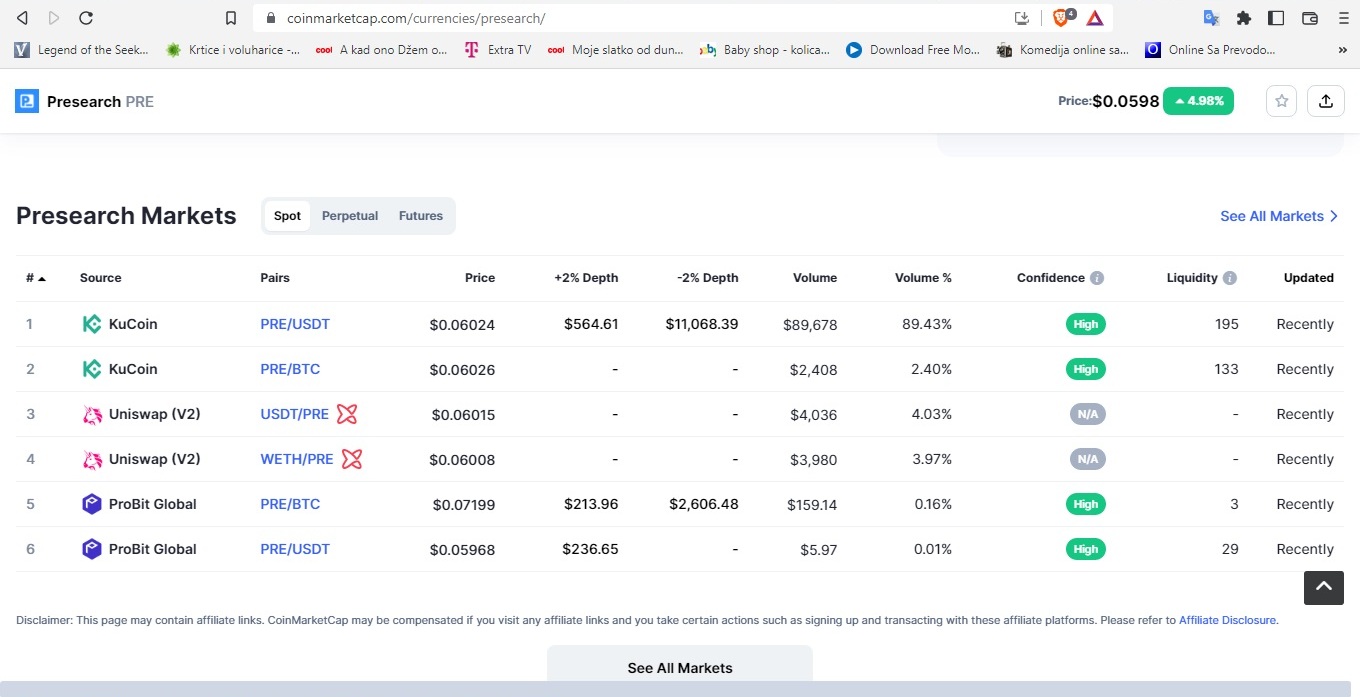1360x697 pixels.
Task: Click the Uniswap unicorn icon in row 3
Action: (92, 414)
